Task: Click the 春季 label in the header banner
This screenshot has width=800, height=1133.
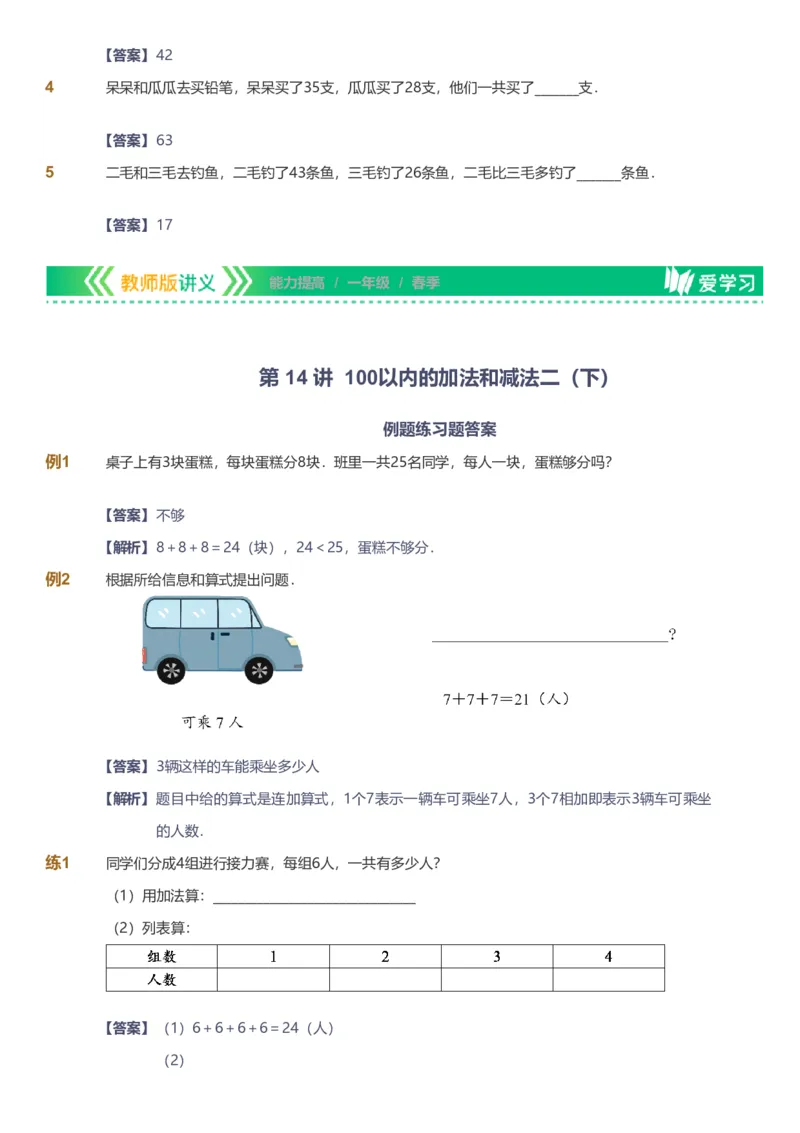Action: 423,282
